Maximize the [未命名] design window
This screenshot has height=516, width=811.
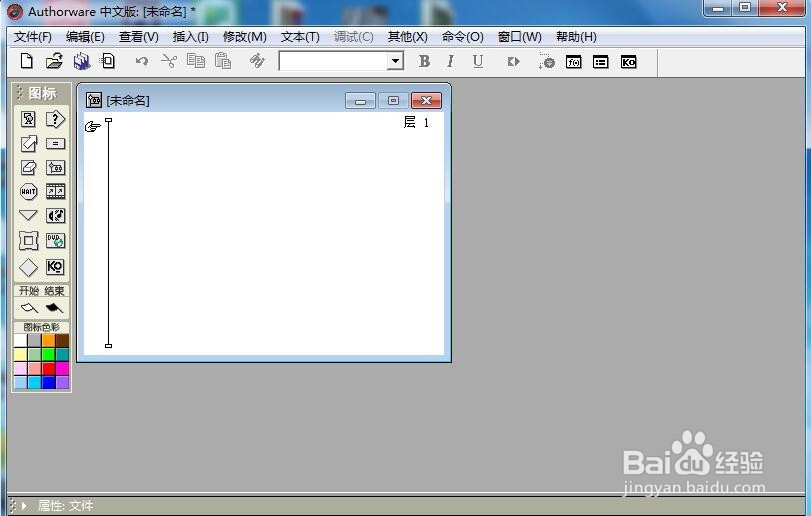[x=393, y=100]
